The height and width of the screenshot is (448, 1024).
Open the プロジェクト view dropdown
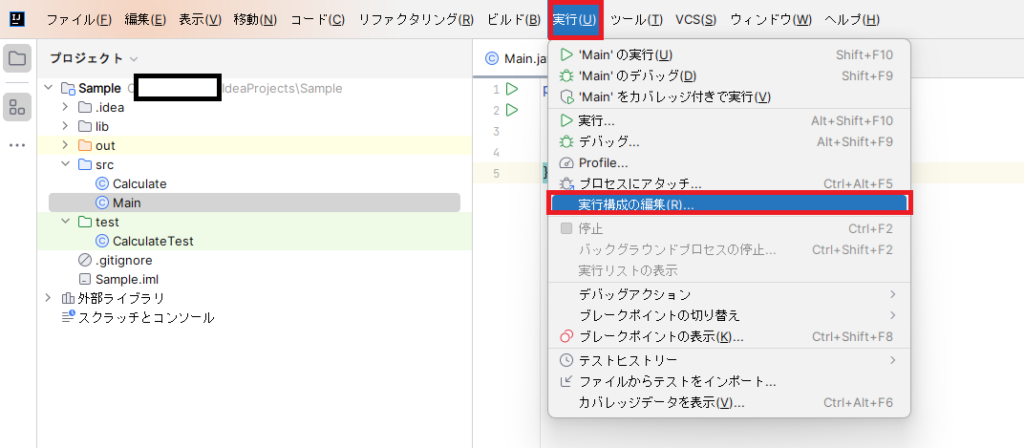134,59
